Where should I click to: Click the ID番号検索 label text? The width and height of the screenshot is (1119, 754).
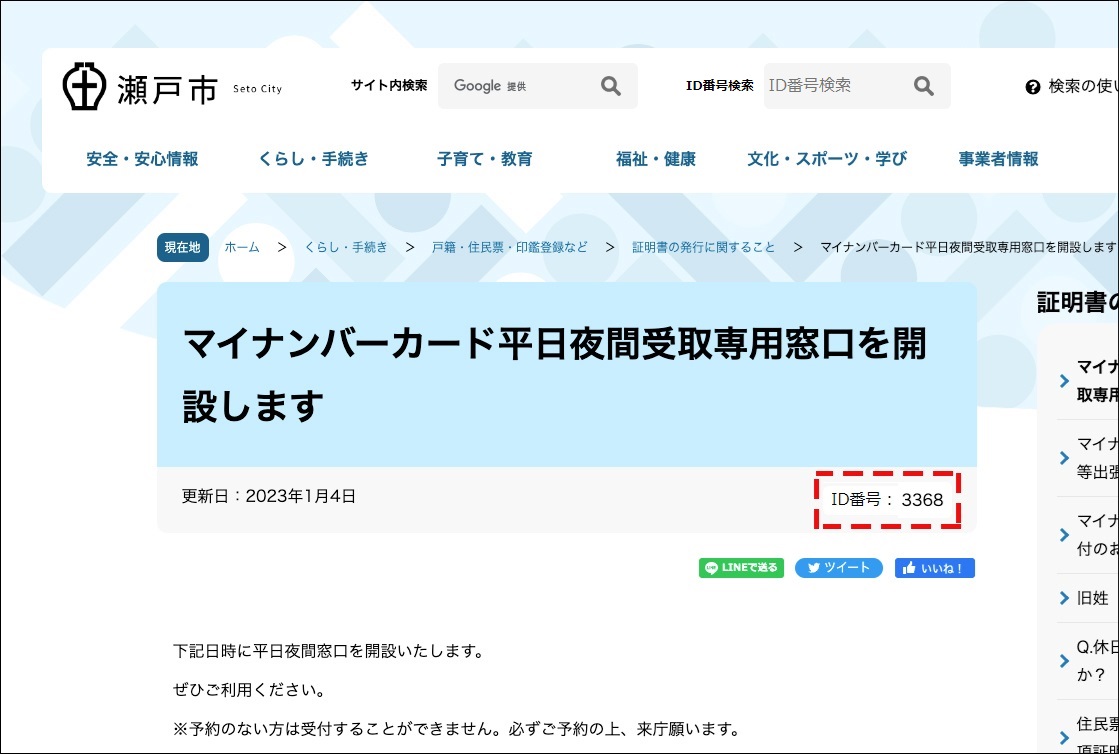719,86
